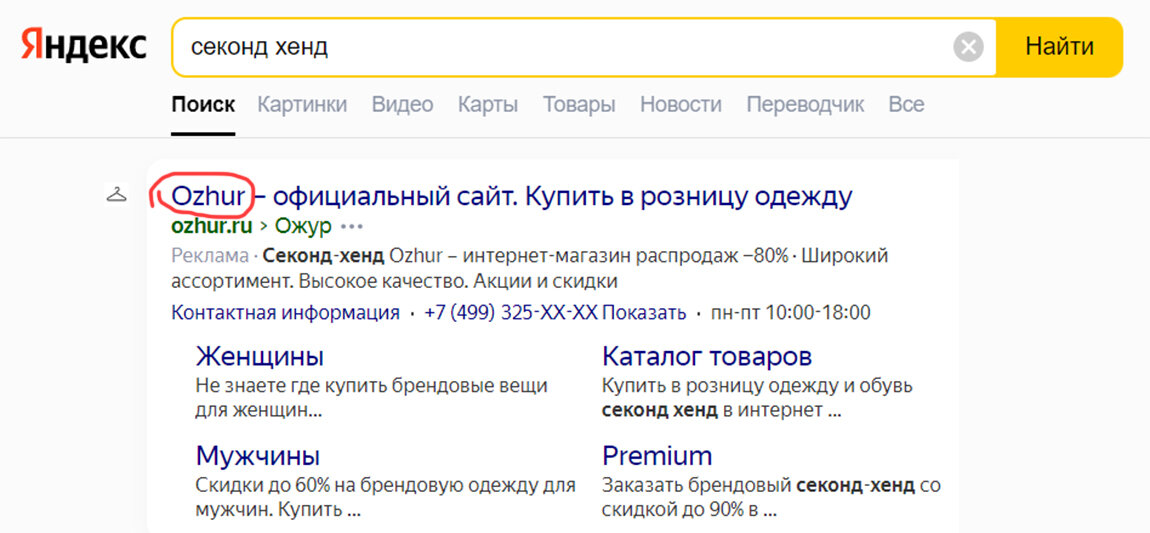
Task: Show the full phone number +7 (499) 325
Action: point(644,313)
